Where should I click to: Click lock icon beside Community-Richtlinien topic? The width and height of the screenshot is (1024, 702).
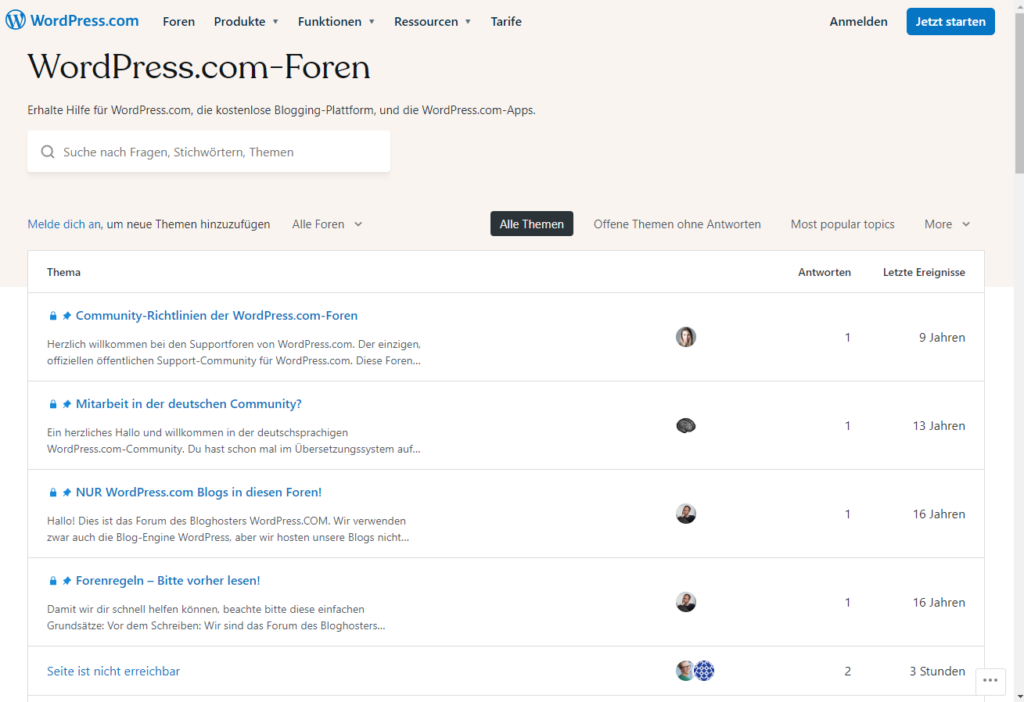53,316
